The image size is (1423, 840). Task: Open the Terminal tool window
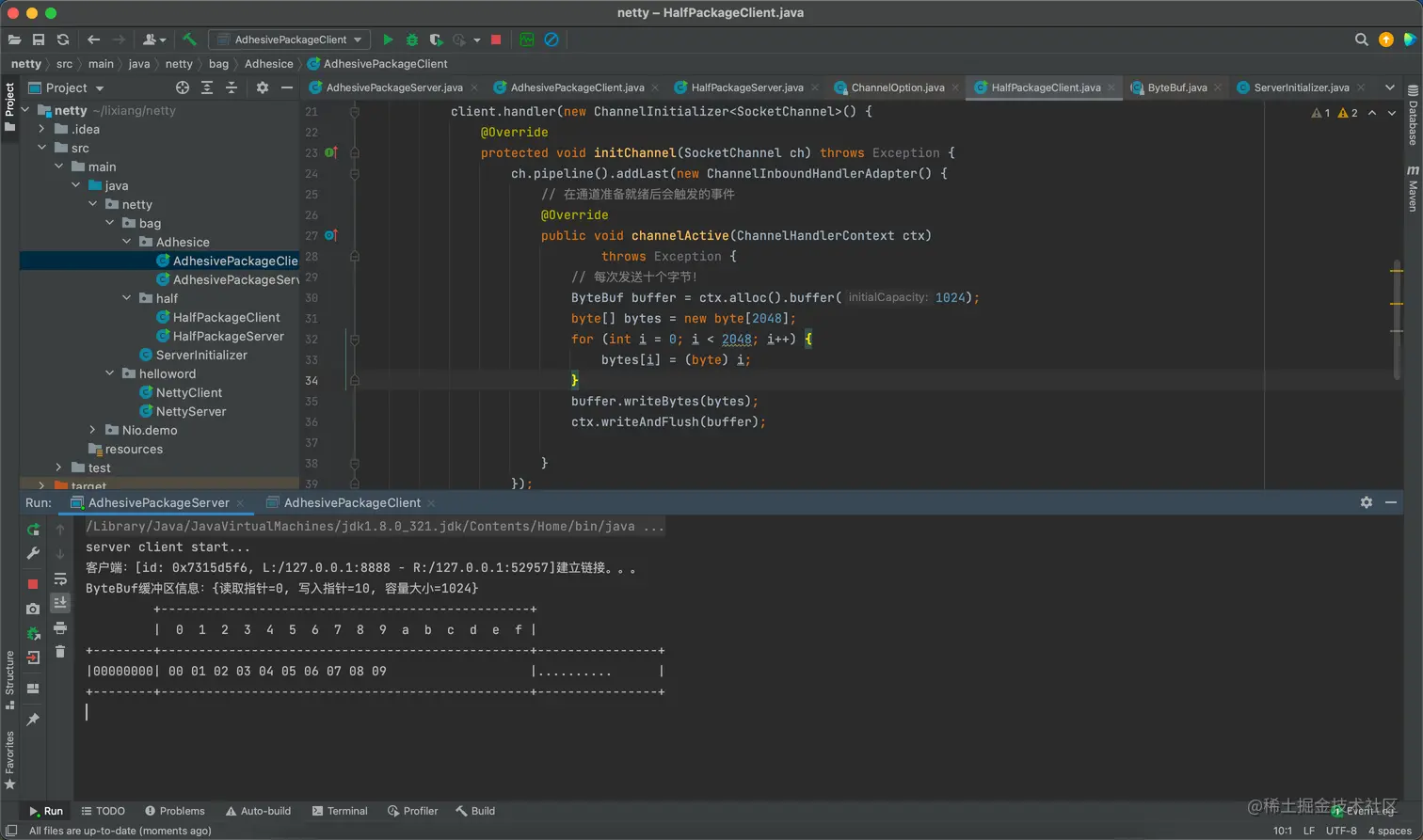[340, 811]
